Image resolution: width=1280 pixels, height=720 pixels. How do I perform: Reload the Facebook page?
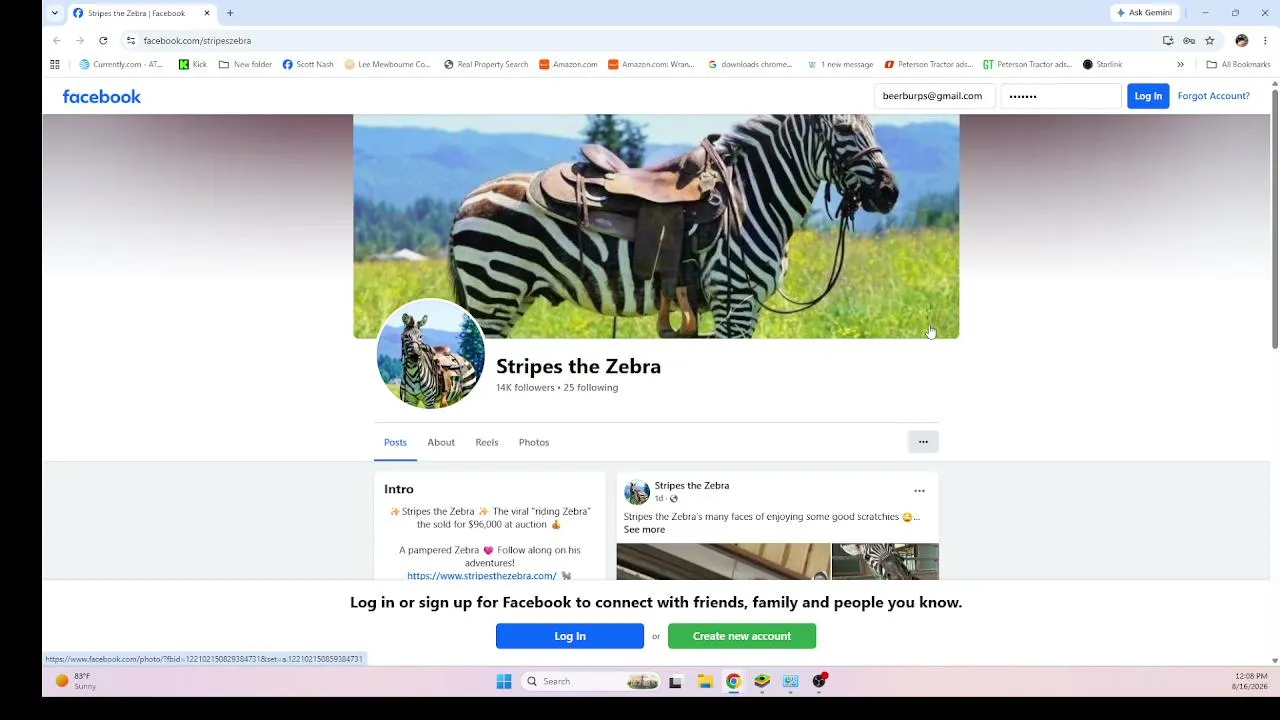point(103,40)
